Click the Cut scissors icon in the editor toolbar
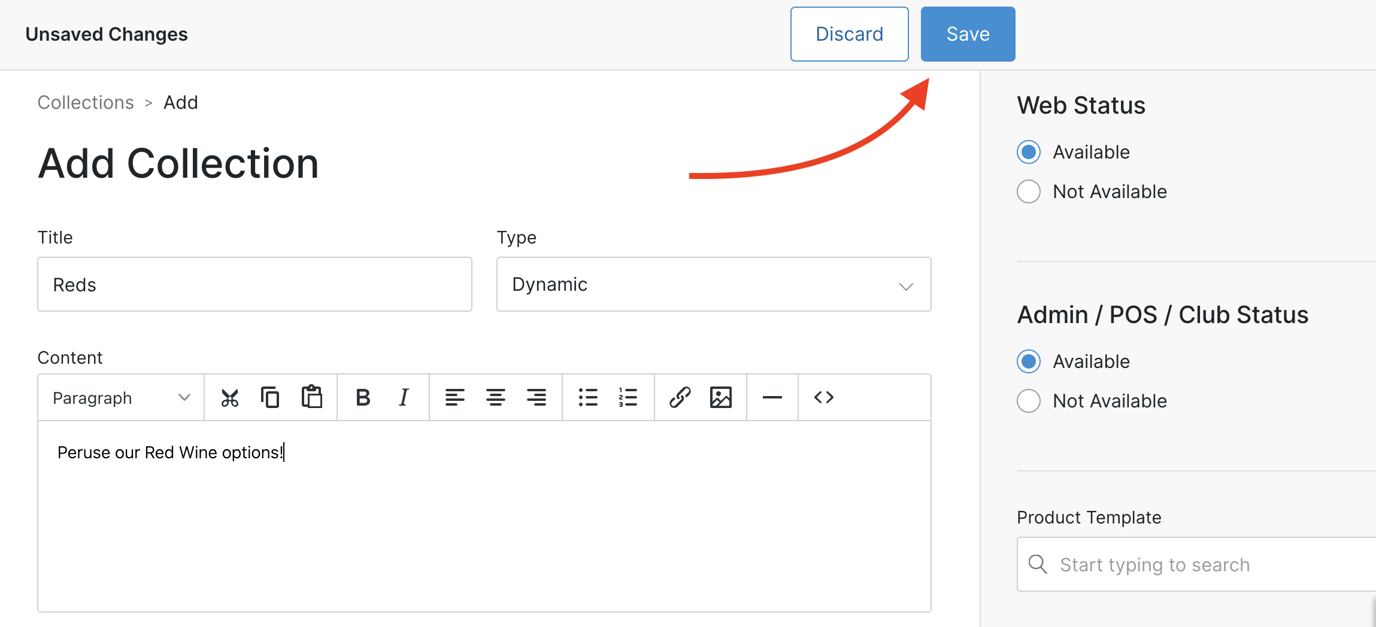Viewport: 1376px width, 627px height. click(230, 397)
